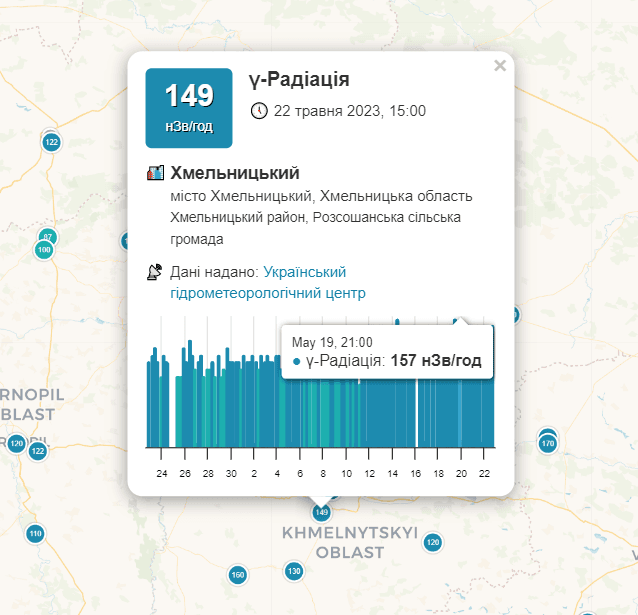The width and height of the screenshot is (638, 615).
Task: Click 'Хмельницький район, Розсошанська сільська' address line
Action: 315,217
